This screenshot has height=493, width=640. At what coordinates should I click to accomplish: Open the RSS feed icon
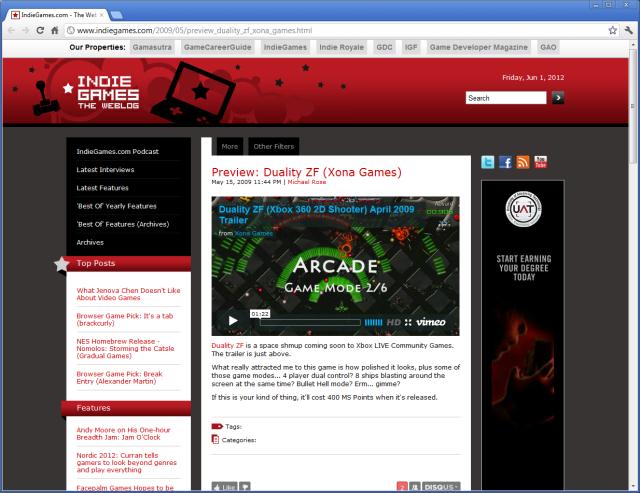[523, 162]
